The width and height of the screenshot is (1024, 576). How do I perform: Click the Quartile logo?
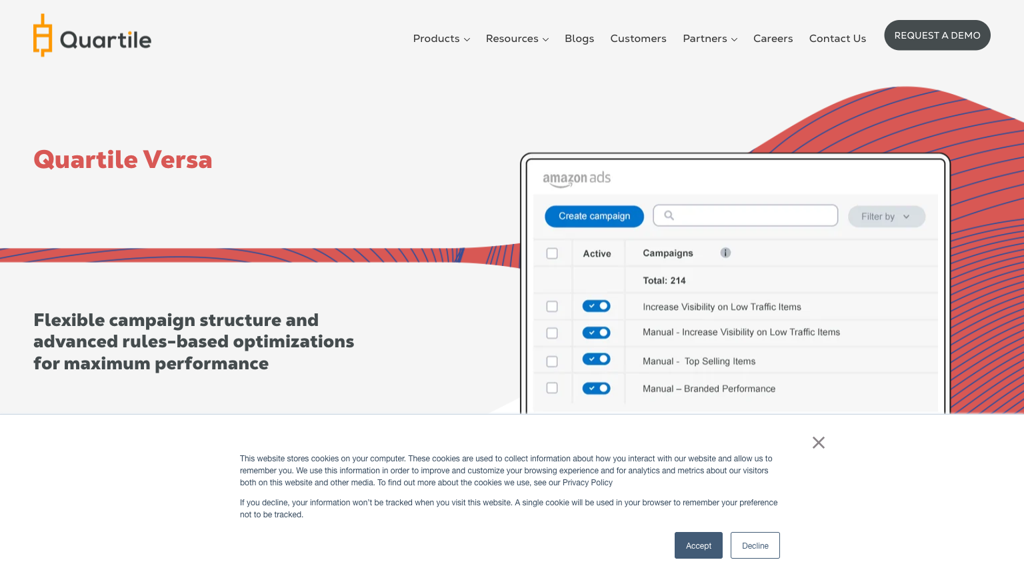(x=92, y=37)
